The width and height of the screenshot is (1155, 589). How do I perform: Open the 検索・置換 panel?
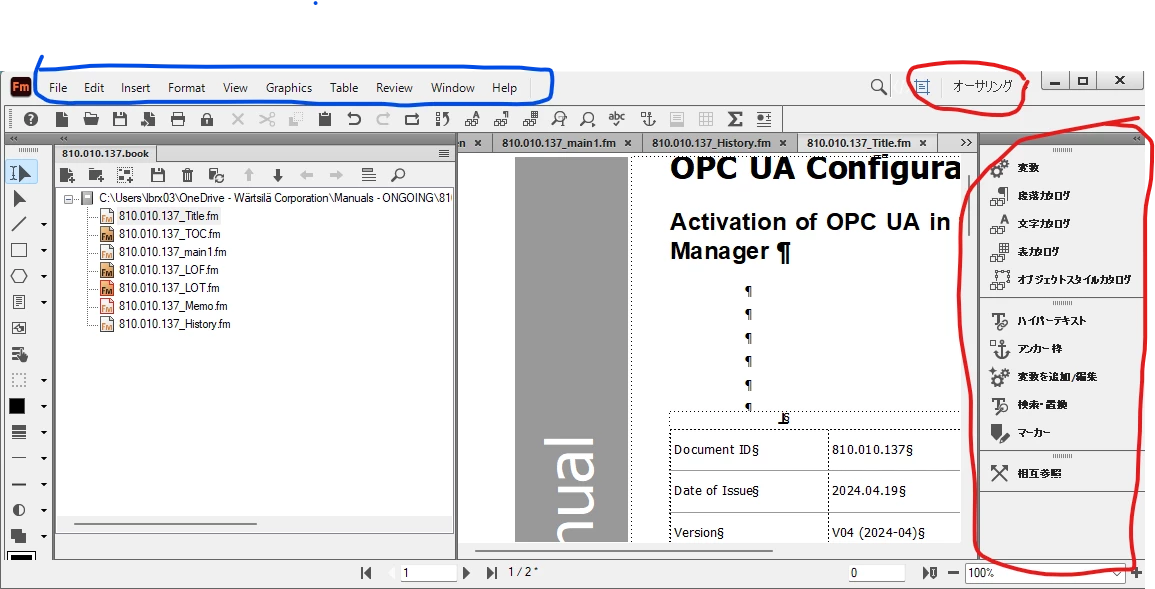click(1042, 405)
